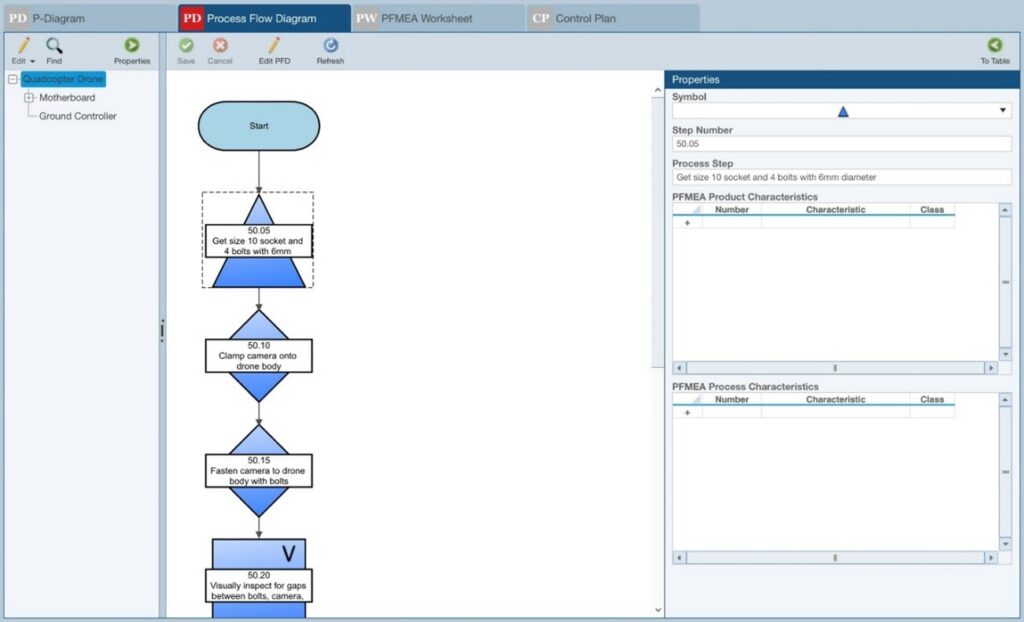
Task: Refresh the process flow diagram
Action: tap(330, 45)
